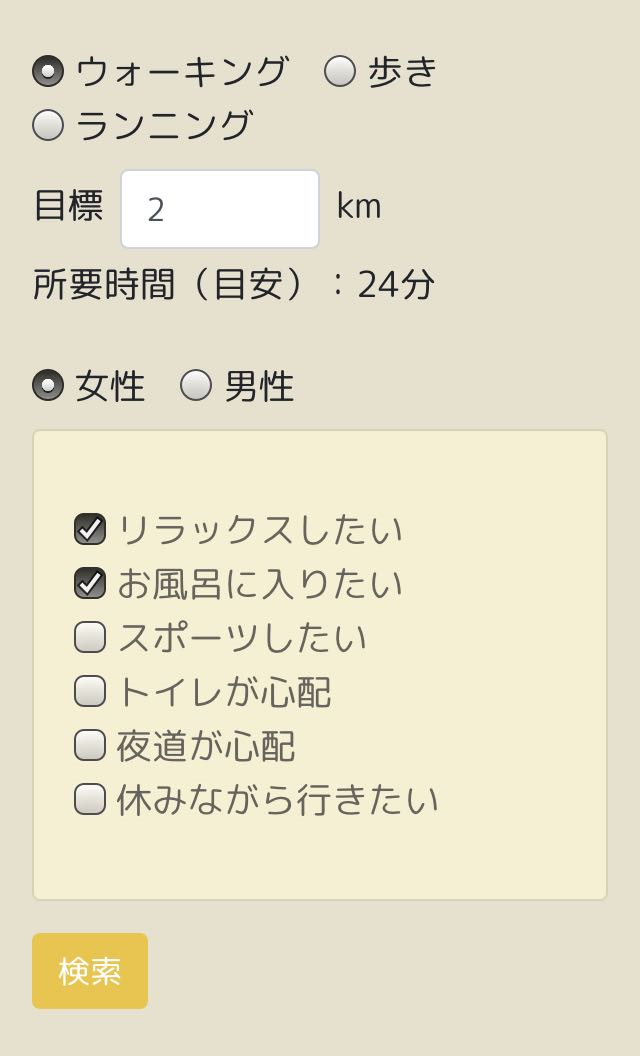Viewport: 640px width, 1056px height.
Task: Click the 男性 label text
Action: pyautogui.click(x=259, y=386)
